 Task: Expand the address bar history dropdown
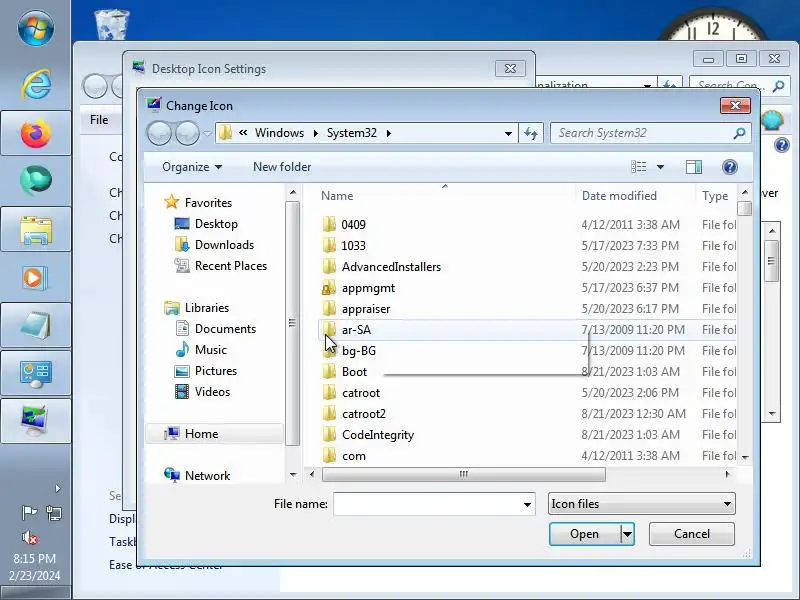(508, 134)
